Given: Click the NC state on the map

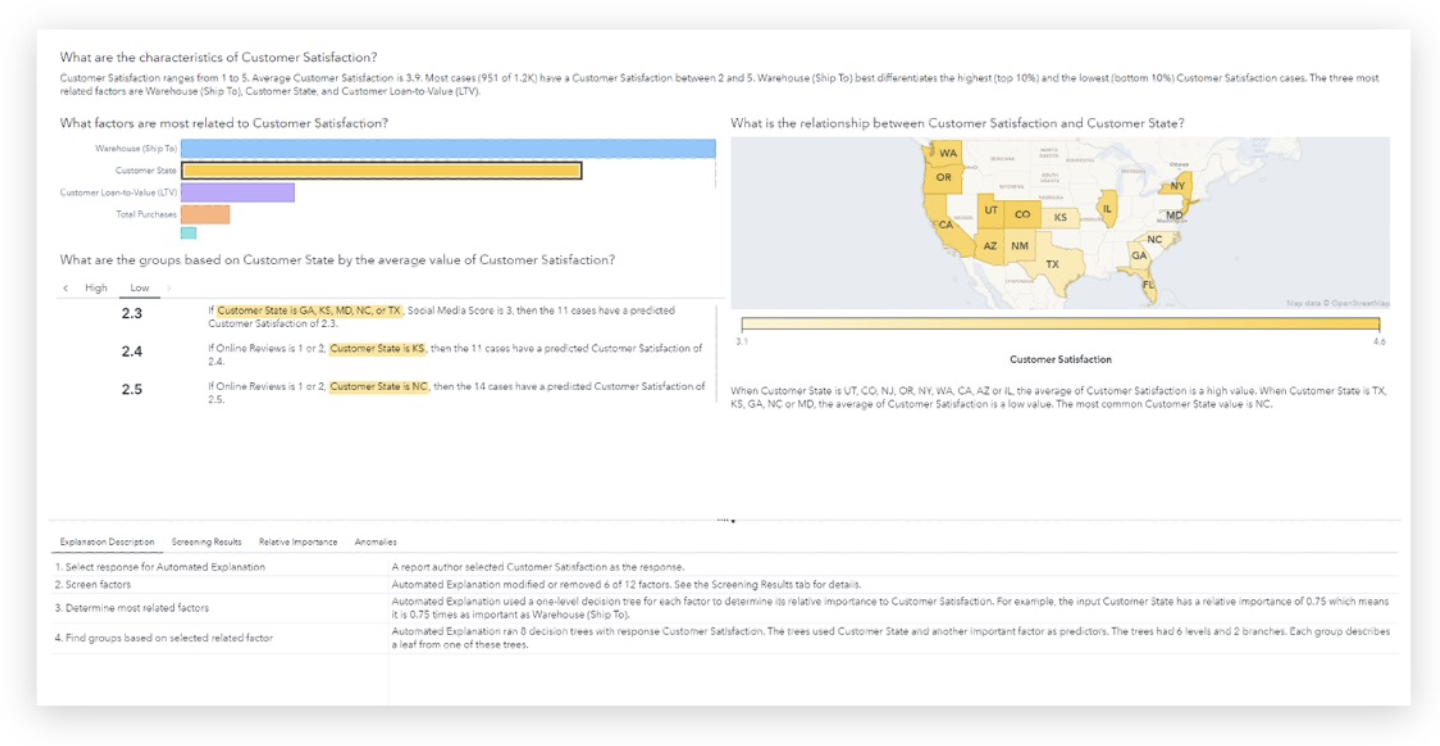Looking at the screenshot, I should pos(1154,239).
